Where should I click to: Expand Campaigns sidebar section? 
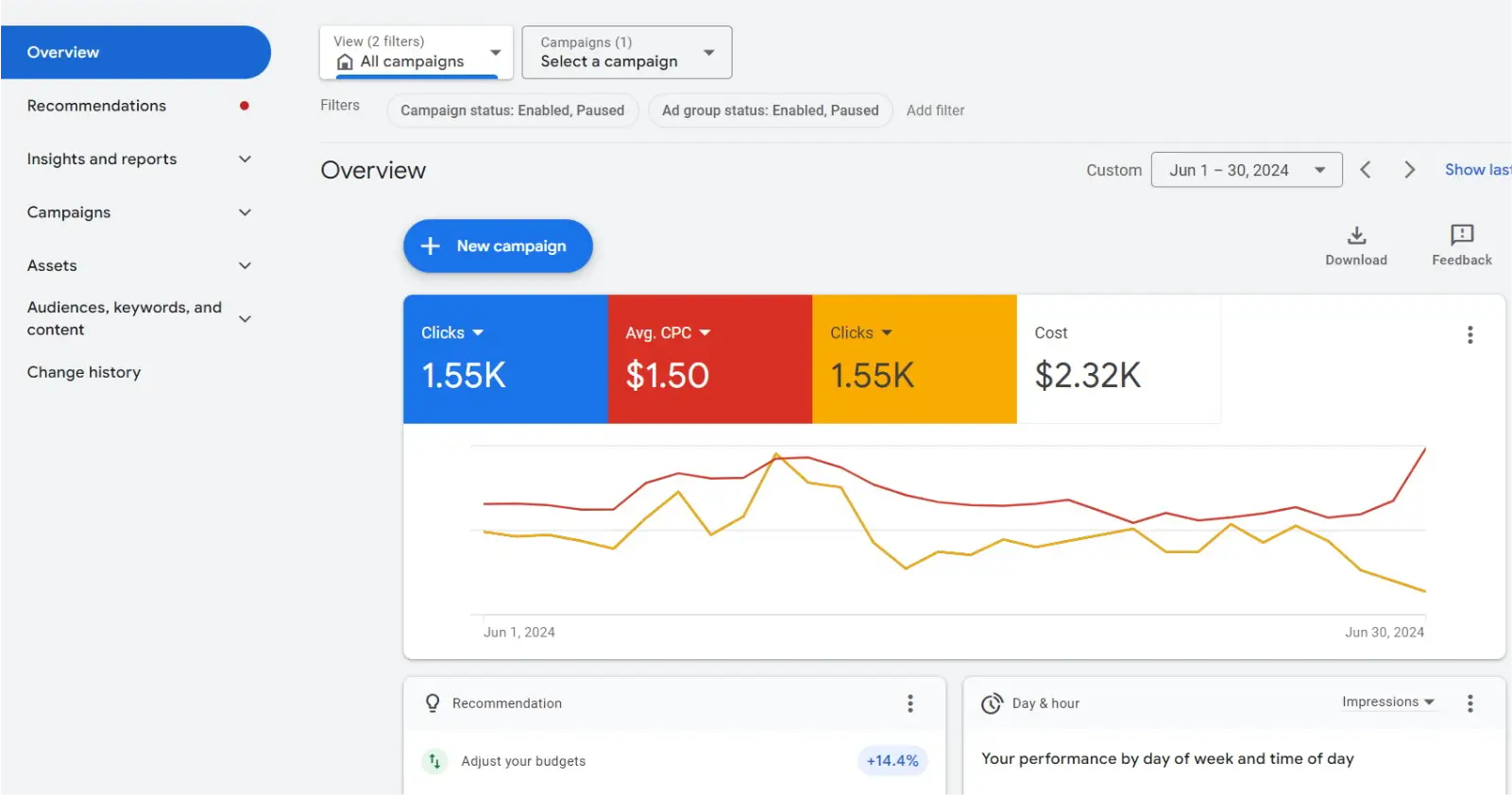(x=245, y=212)
